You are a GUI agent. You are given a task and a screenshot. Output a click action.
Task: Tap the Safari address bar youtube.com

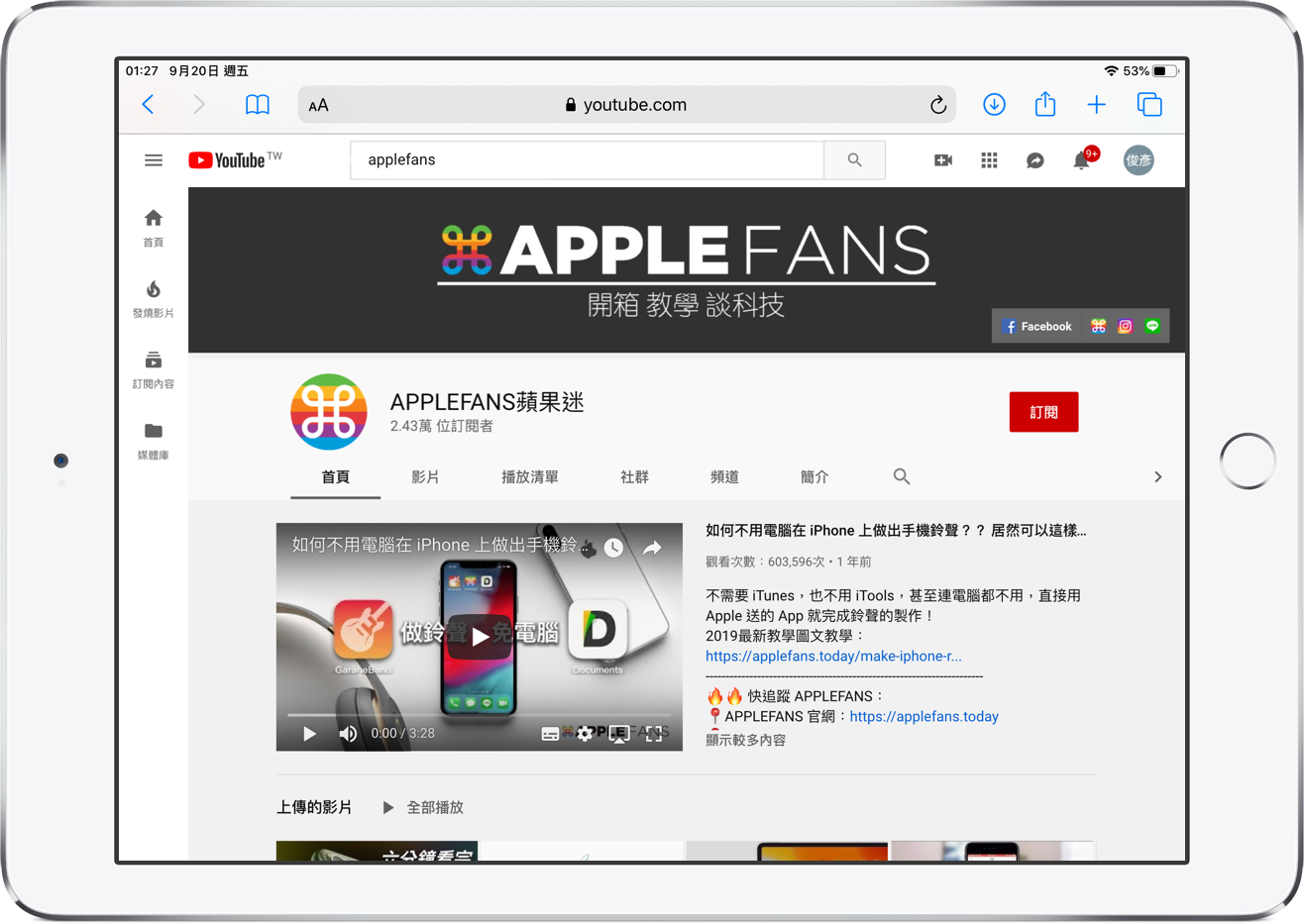(626, 105)
